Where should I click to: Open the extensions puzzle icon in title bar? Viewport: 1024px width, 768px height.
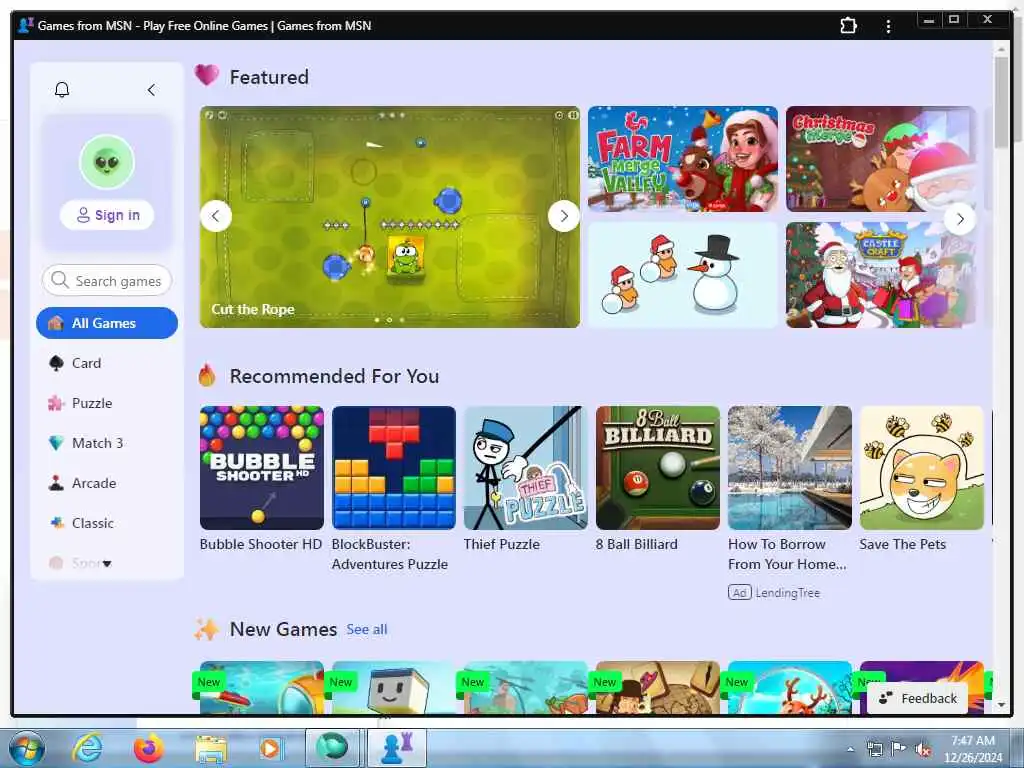point(848,26)
